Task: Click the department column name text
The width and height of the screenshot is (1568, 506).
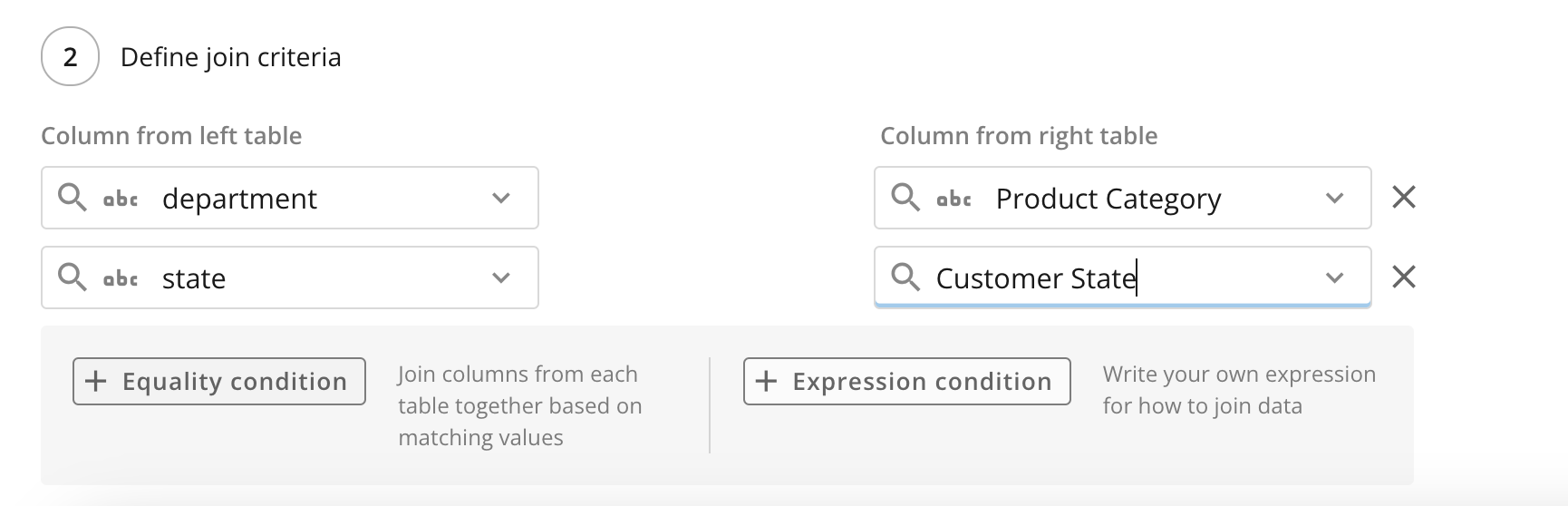Action: pos(239,199)
